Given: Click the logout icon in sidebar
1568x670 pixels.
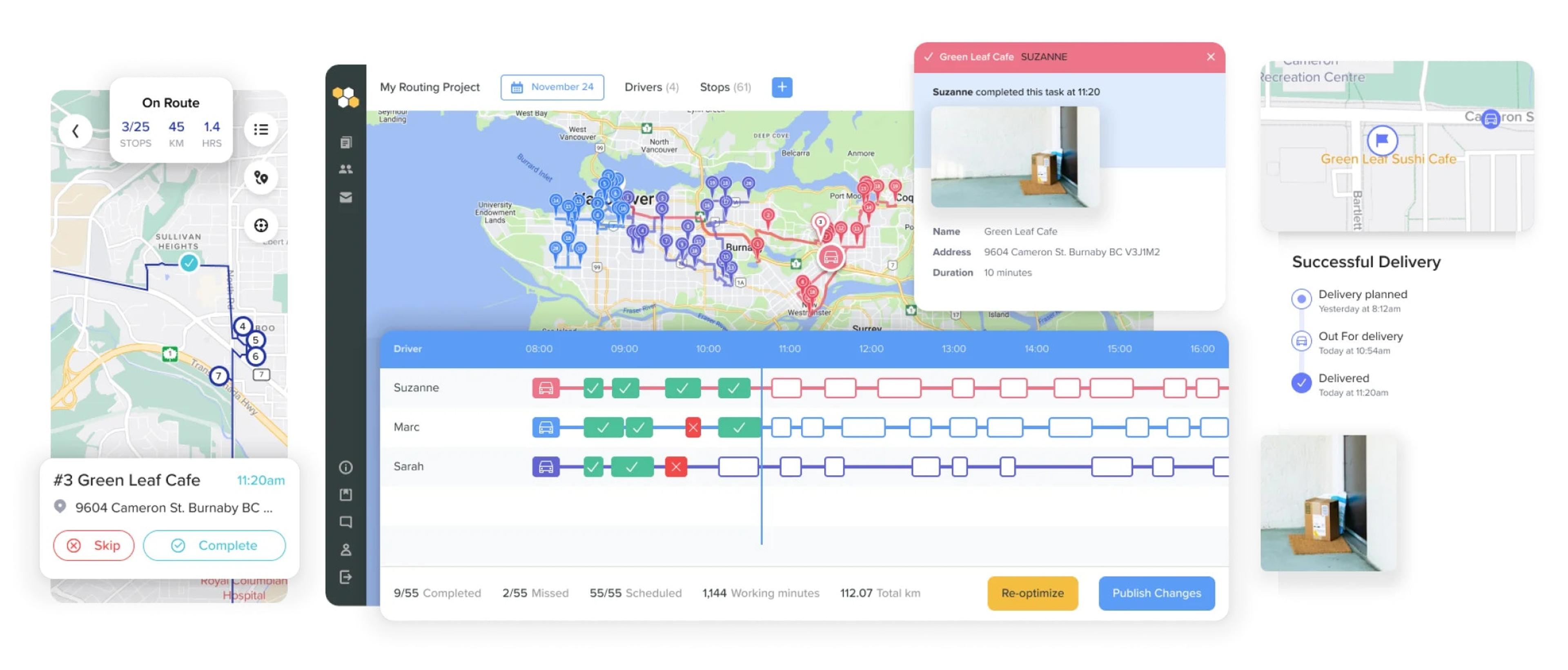Looking at the screenshot, I should click(x=346, y=577).
